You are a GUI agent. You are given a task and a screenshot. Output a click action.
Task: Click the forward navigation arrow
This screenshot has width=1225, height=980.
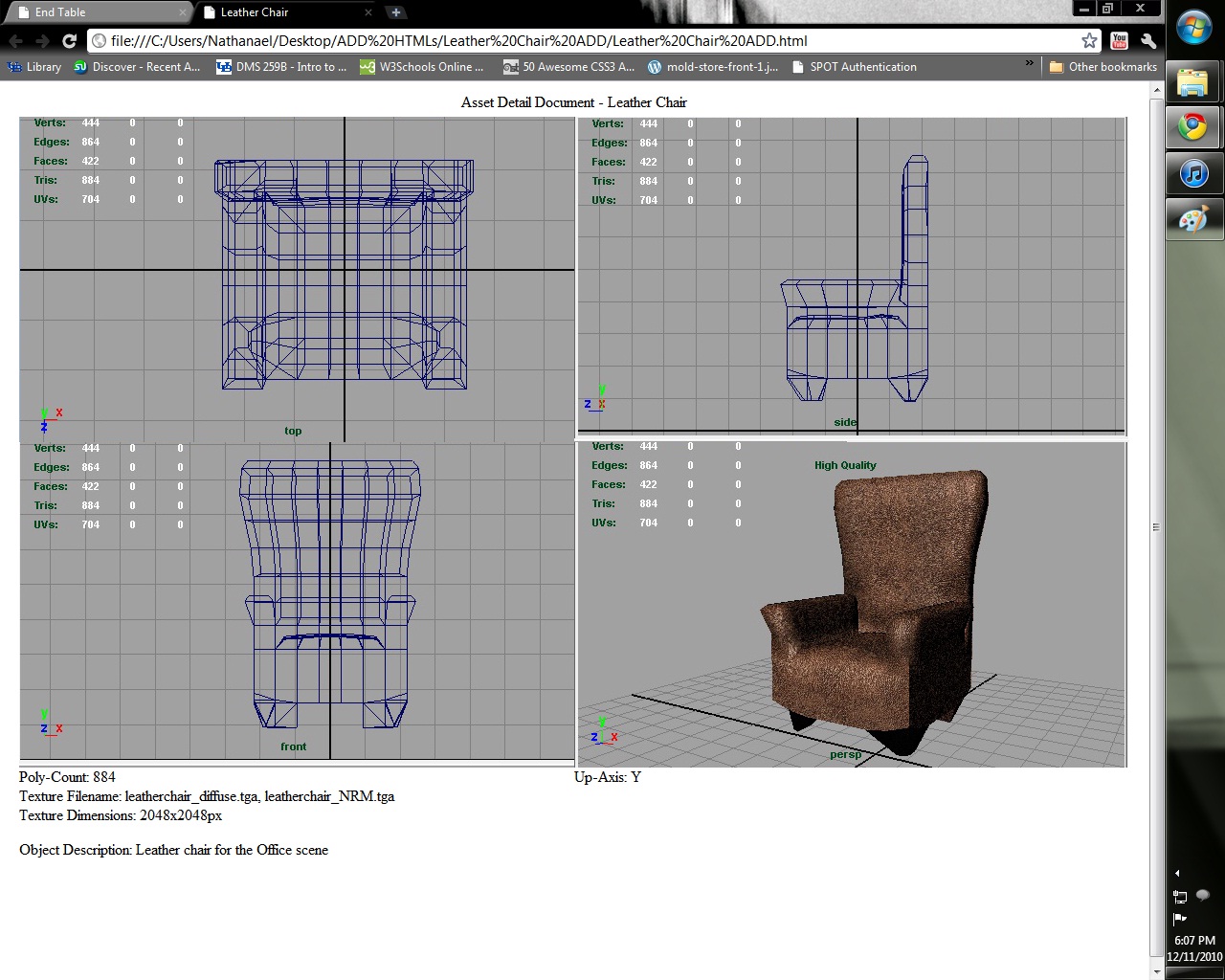click(x=41, y=41)
